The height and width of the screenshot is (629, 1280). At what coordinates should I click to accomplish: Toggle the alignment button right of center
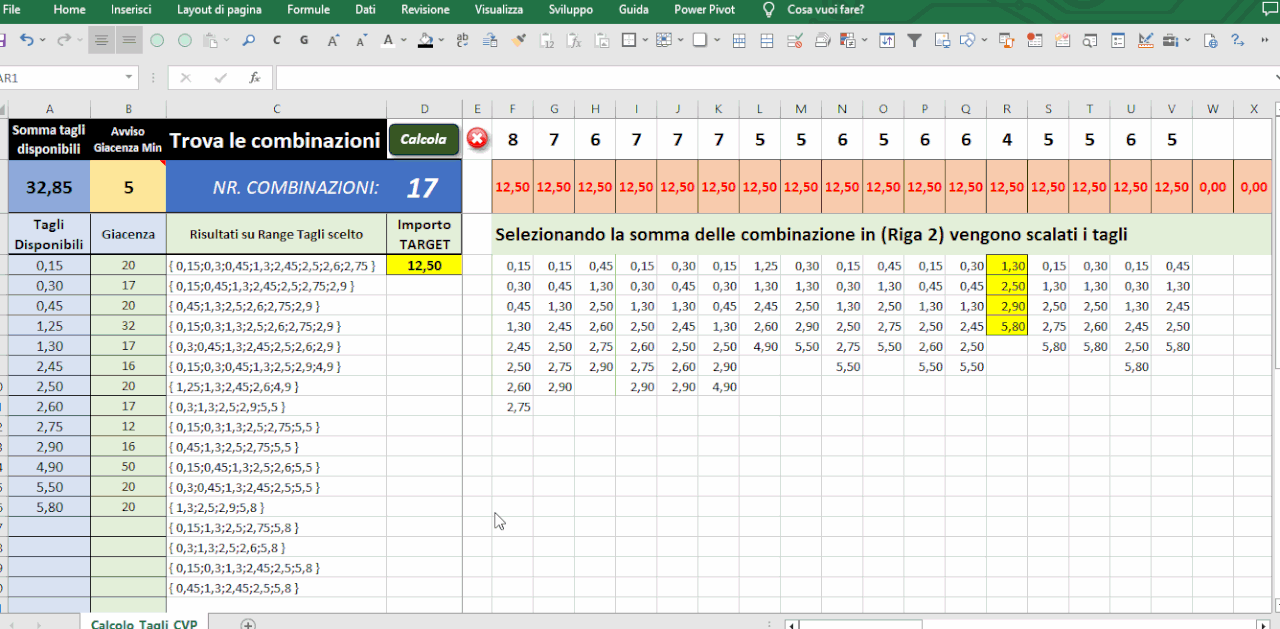tap(129, 40)
